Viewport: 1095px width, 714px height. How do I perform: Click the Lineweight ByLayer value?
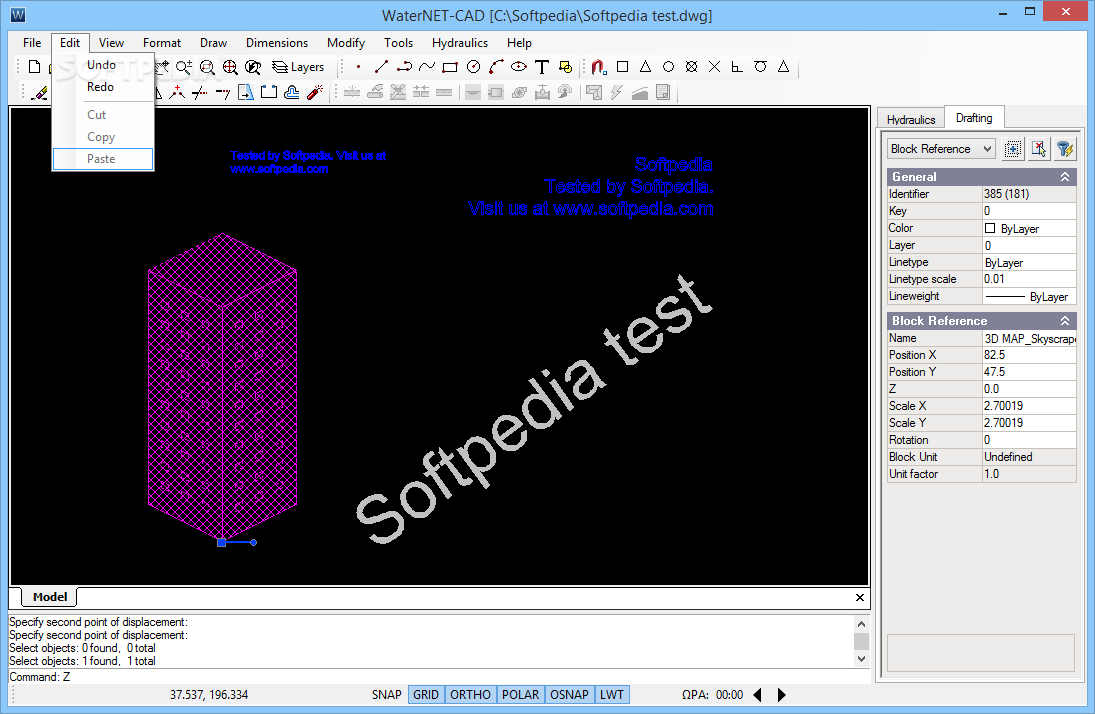pyautogui.click(x=1029, y=296)
